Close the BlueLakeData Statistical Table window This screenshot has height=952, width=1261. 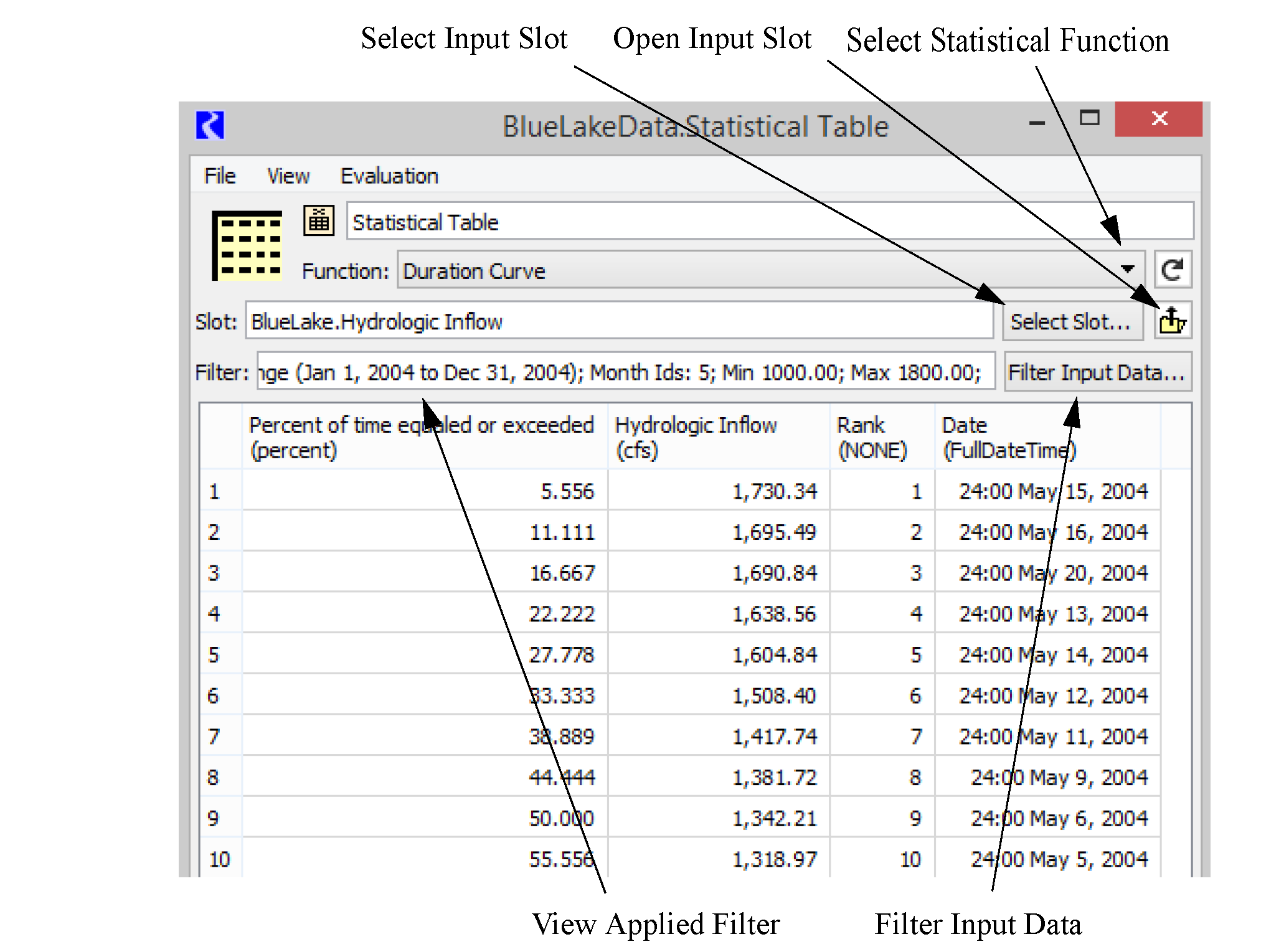coord(1158,118)
